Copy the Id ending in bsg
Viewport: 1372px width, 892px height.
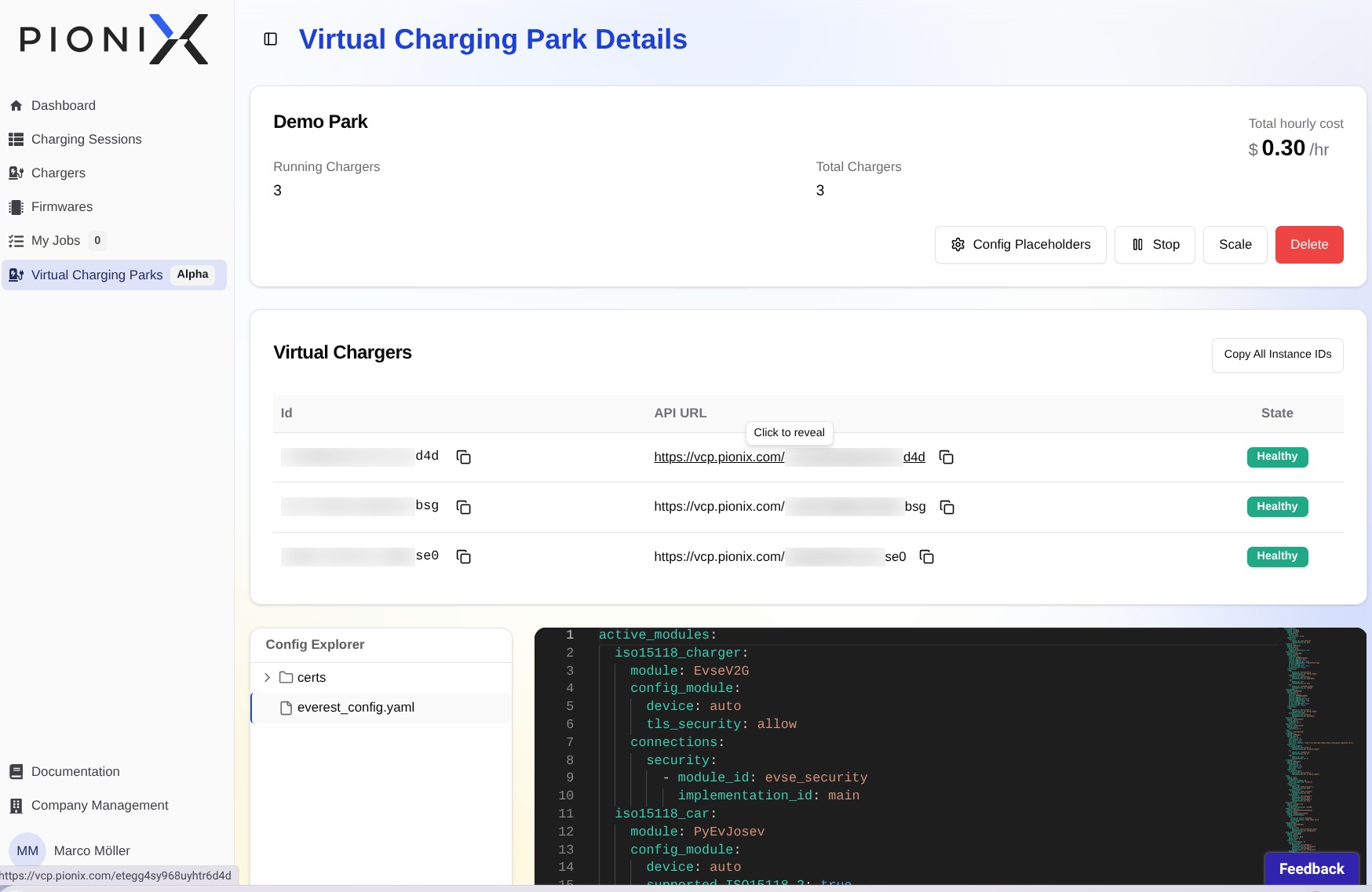pyautogui.click(x=464, y=507)
